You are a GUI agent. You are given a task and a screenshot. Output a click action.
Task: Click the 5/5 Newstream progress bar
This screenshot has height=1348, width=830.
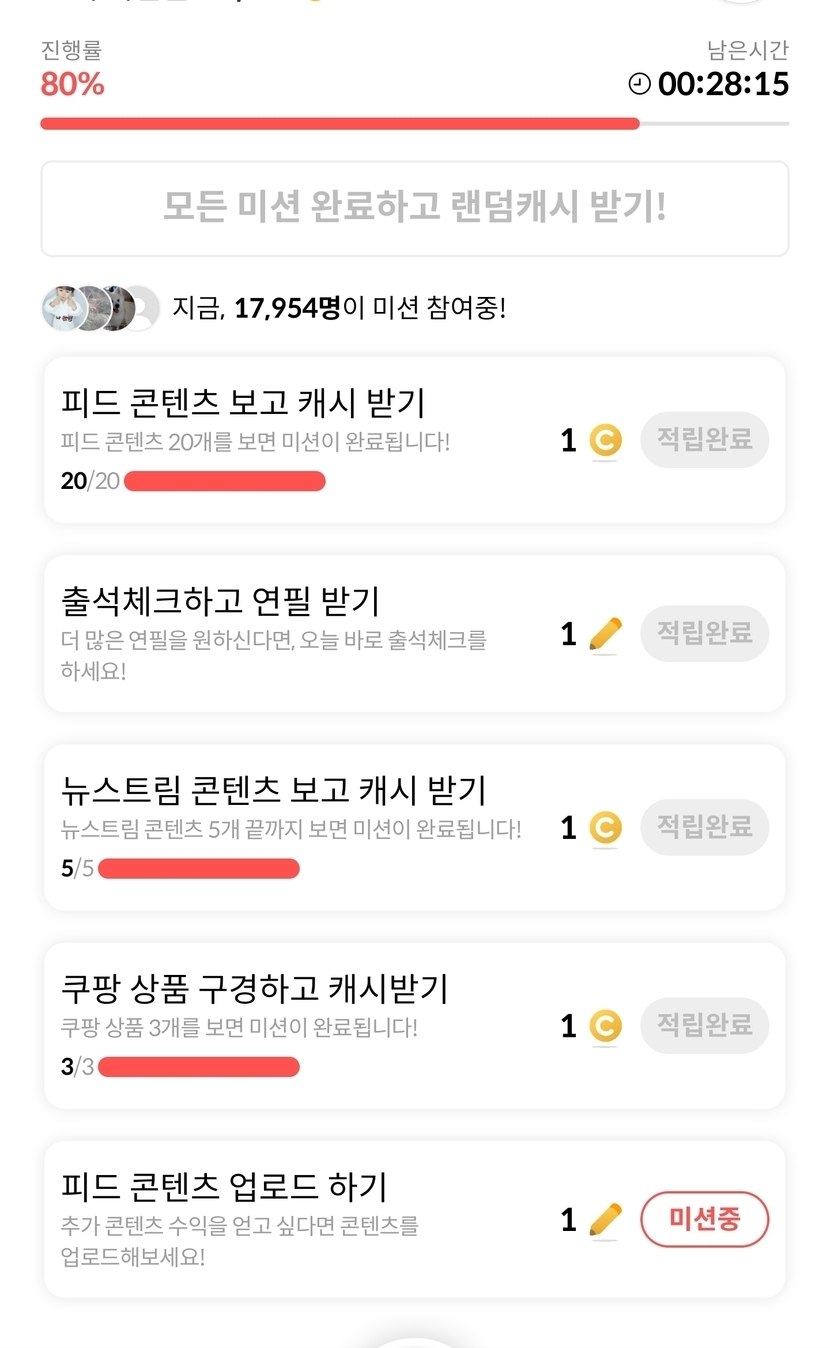point(198,868)
